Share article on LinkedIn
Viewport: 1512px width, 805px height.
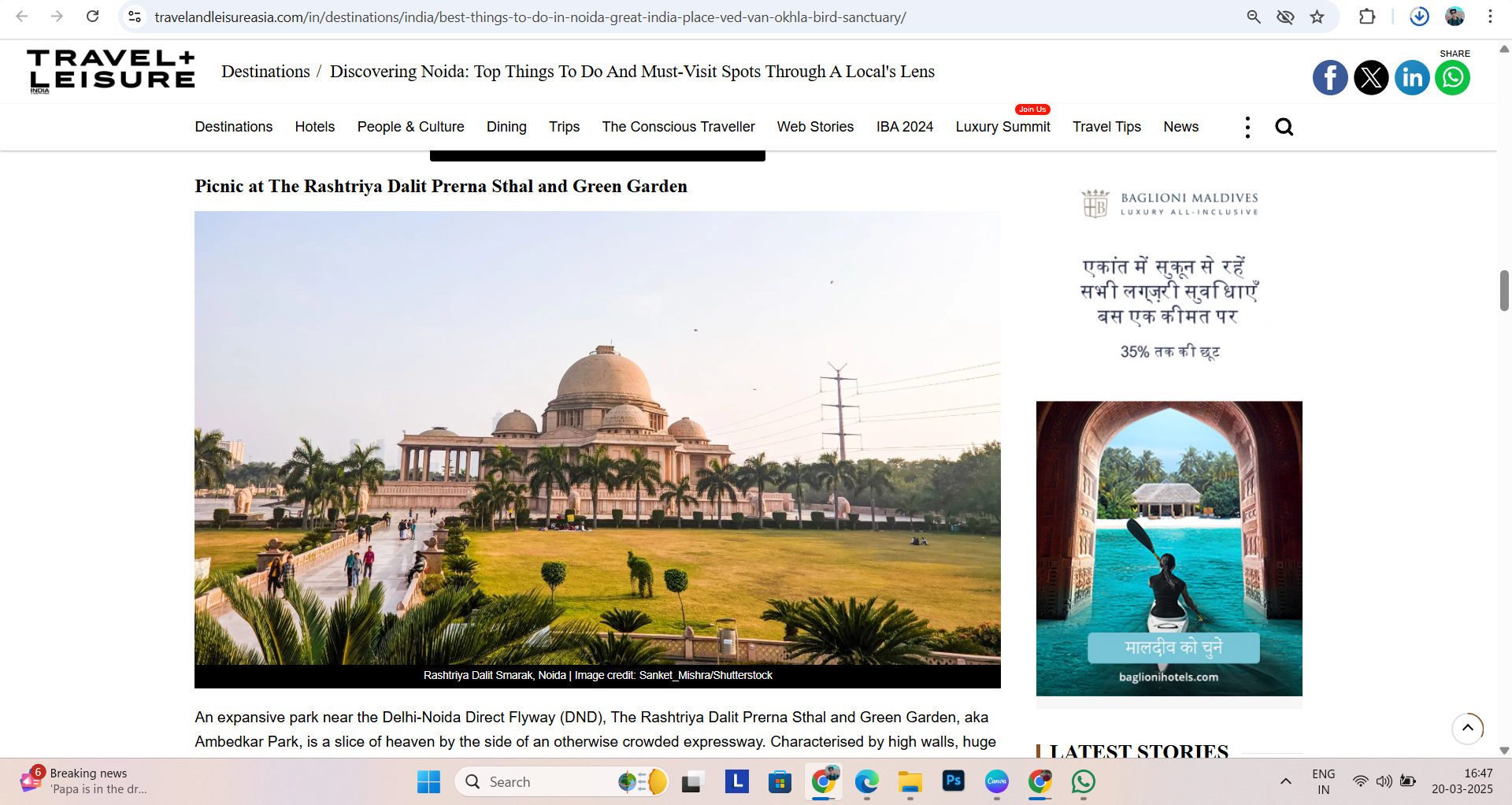[x=1412, y=77]
